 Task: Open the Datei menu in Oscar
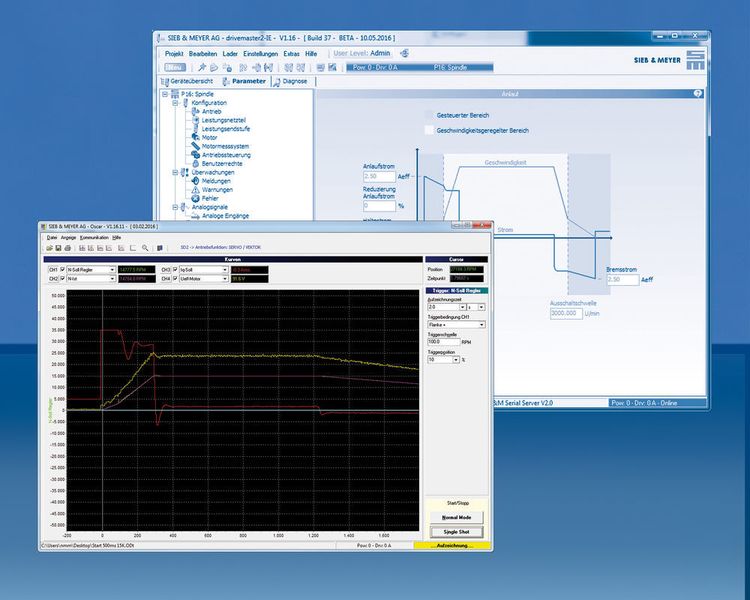(x=52, y=237)
